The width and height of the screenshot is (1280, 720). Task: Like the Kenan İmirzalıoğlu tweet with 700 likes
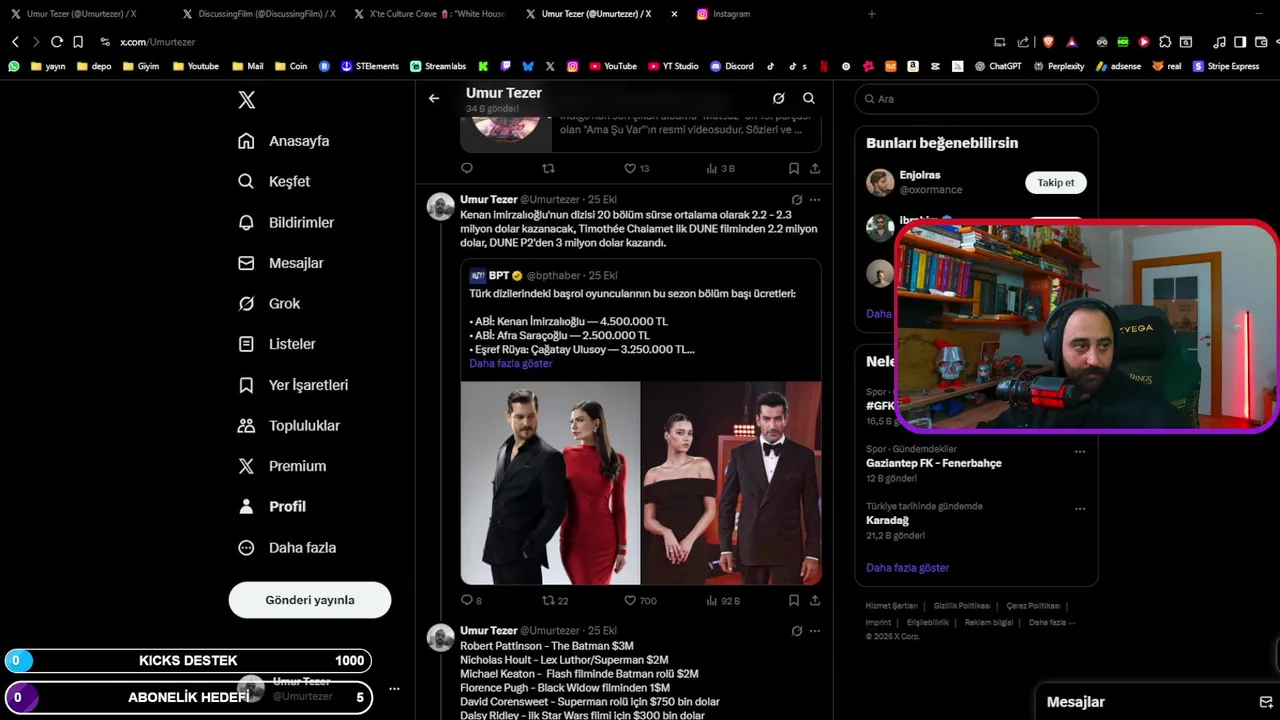point(641,601)
